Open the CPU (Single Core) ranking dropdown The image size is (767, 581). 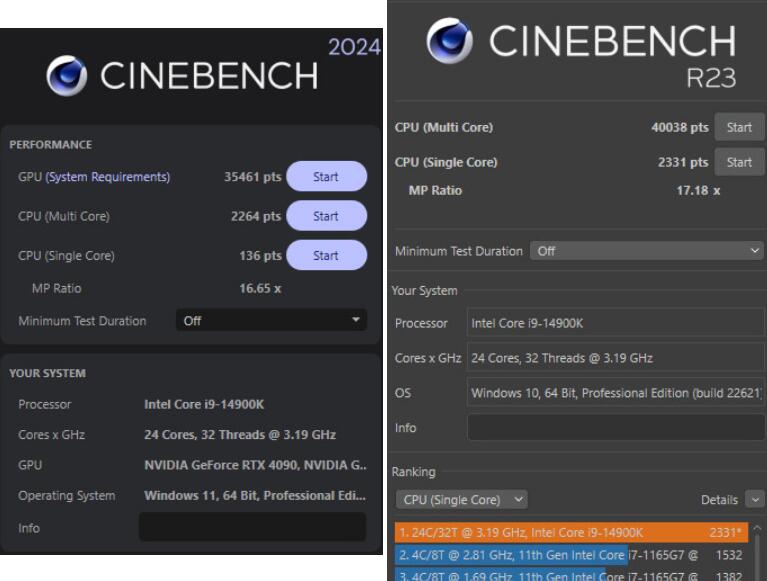pyautogui.click(x=461, y=499)
